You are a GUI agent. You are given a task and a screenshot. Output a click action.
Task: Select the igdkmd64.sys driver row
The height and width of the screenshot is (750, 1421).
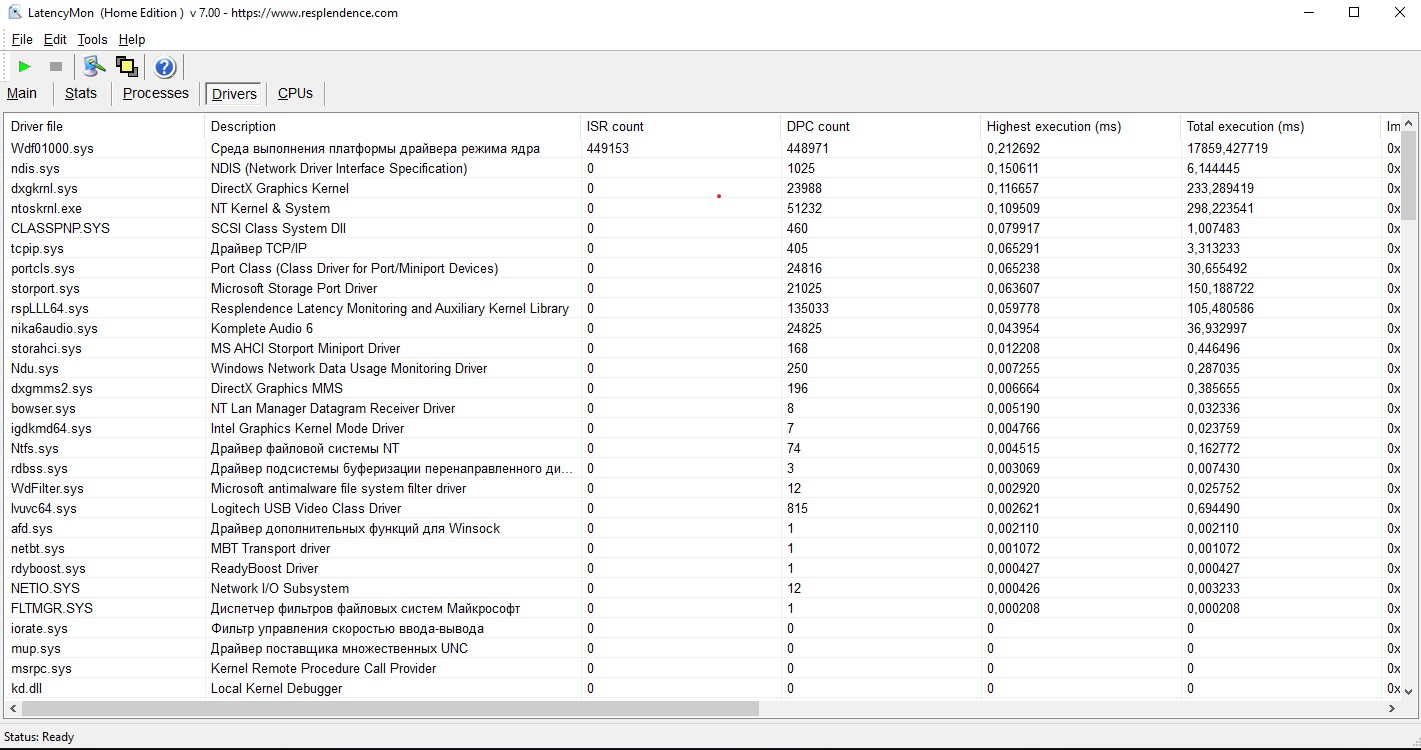[703, 428]
